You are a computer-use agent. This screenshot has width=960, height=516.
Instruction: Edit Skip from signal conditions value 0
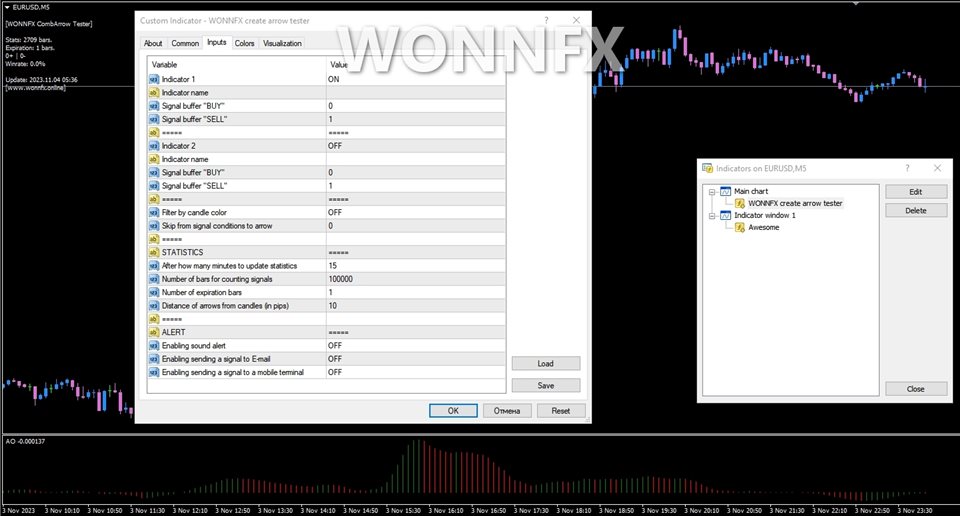tap(416, 226)
